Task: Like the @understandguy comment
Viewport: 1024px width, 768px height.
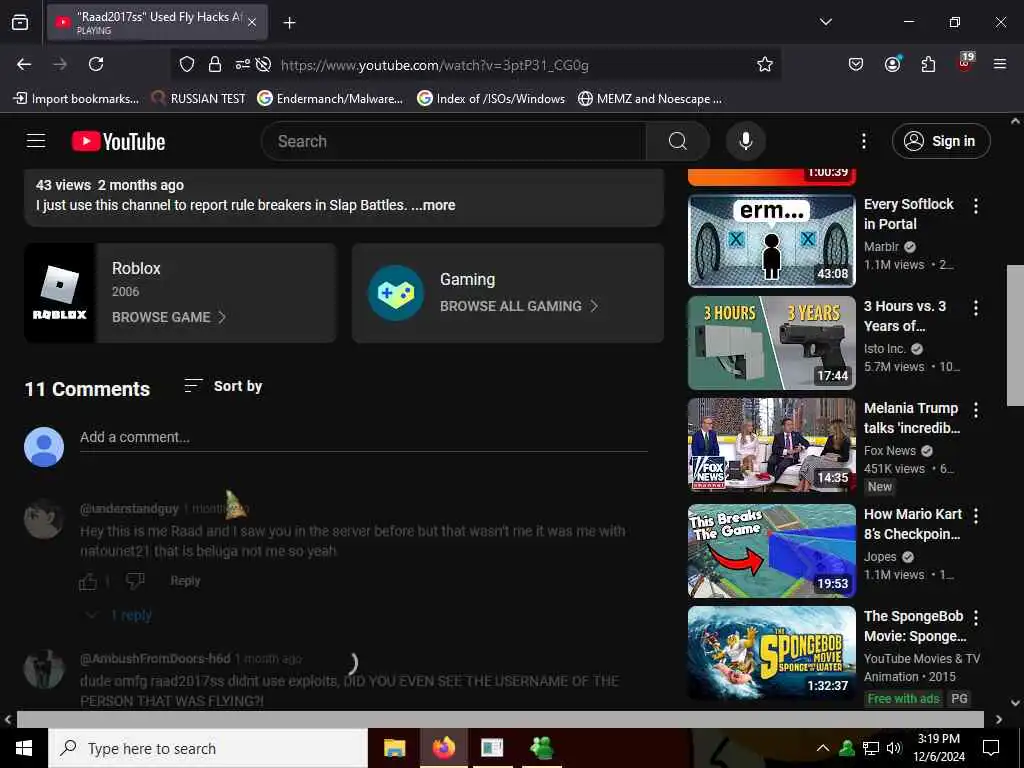Action: coord(89,581)
